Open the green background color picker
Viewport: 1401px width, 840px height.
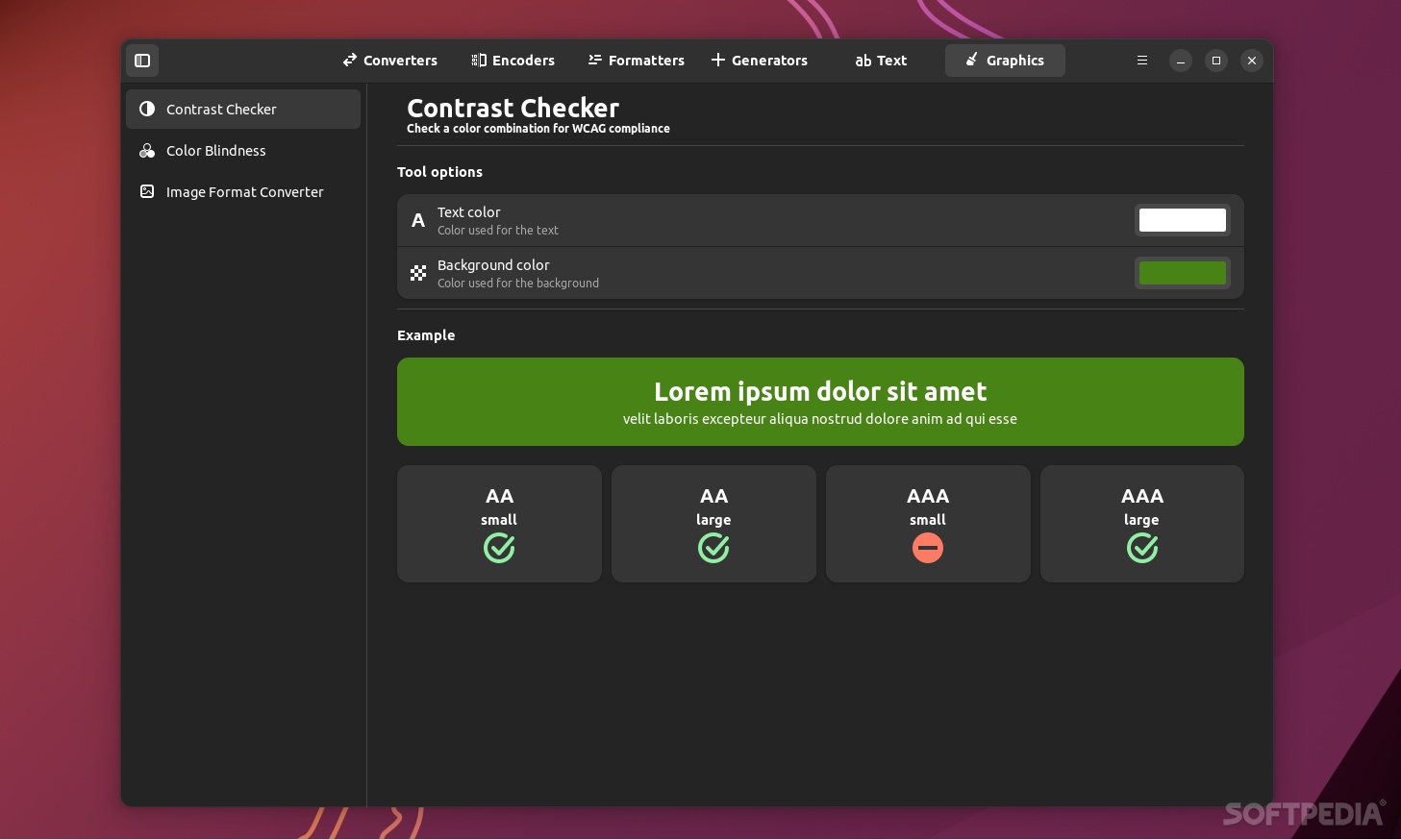coord(1182,273)
